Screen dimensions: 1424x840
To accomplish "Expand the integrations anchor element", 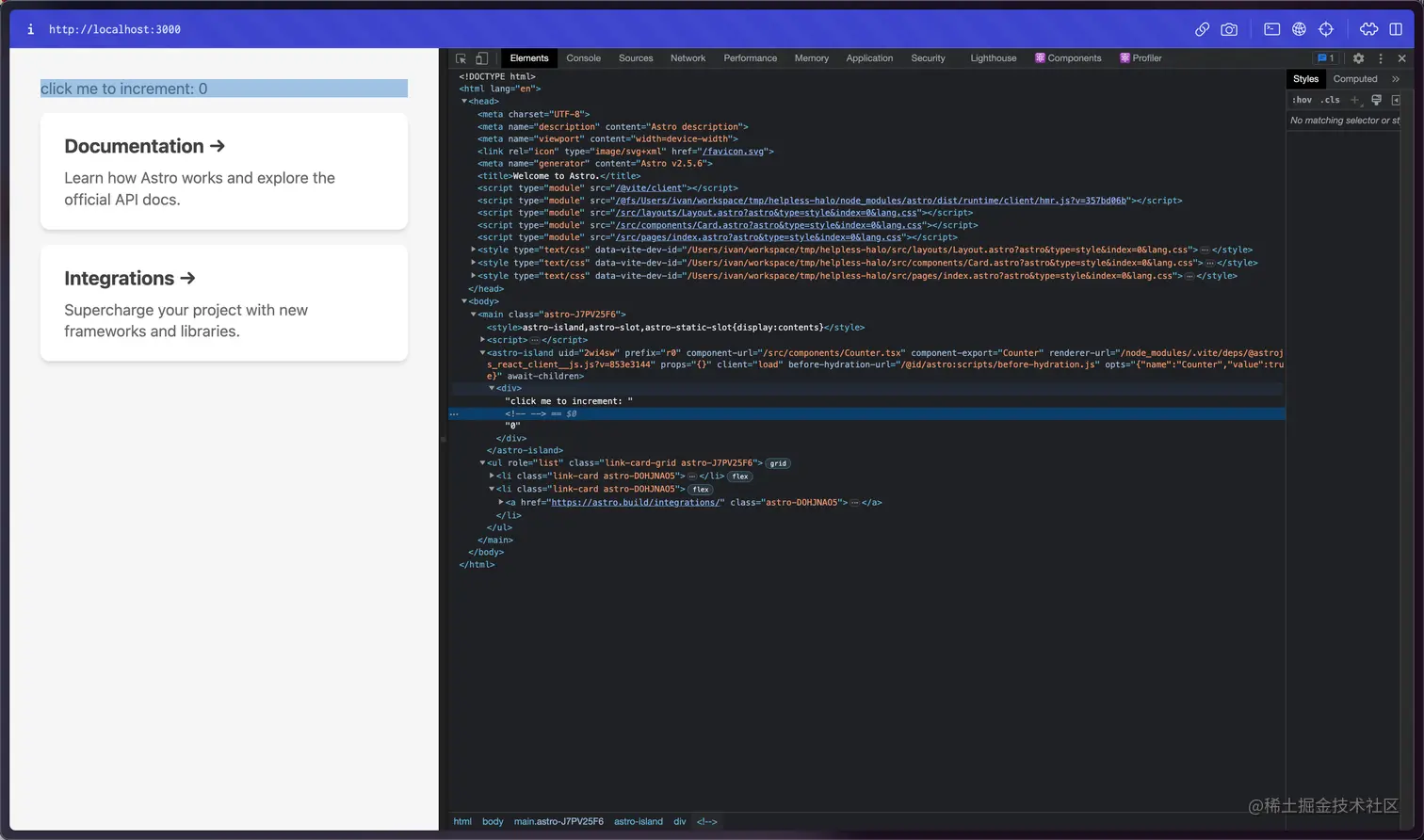I will 501,503.
